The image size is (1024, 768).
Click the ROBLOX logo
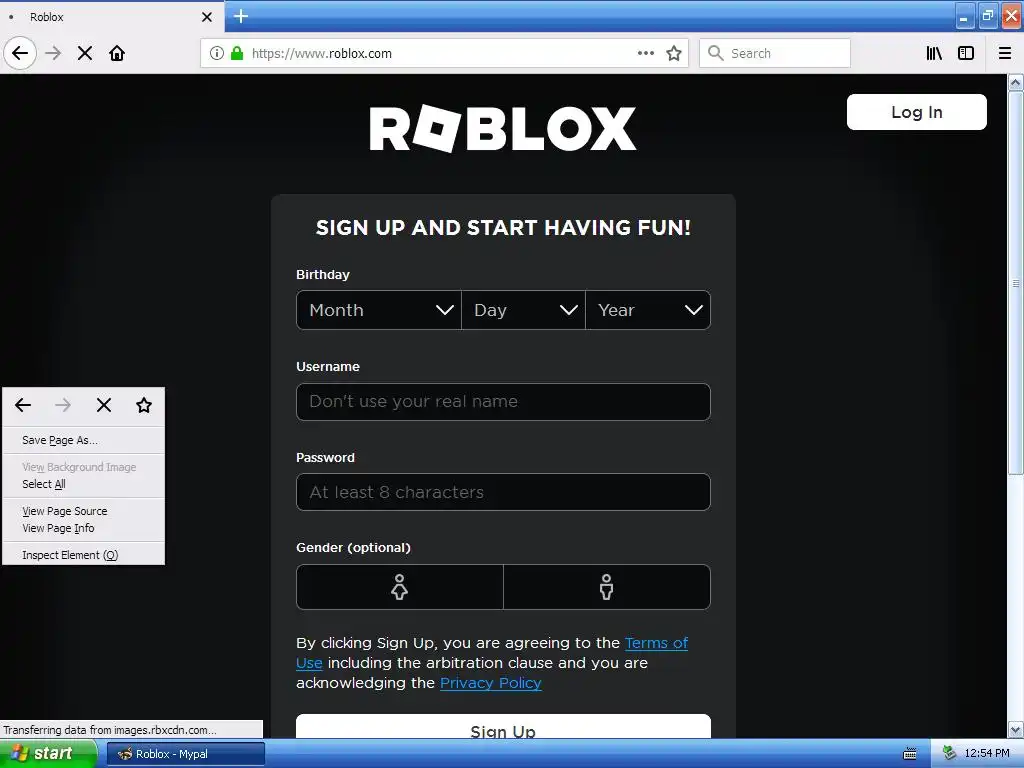pos(503,128)
